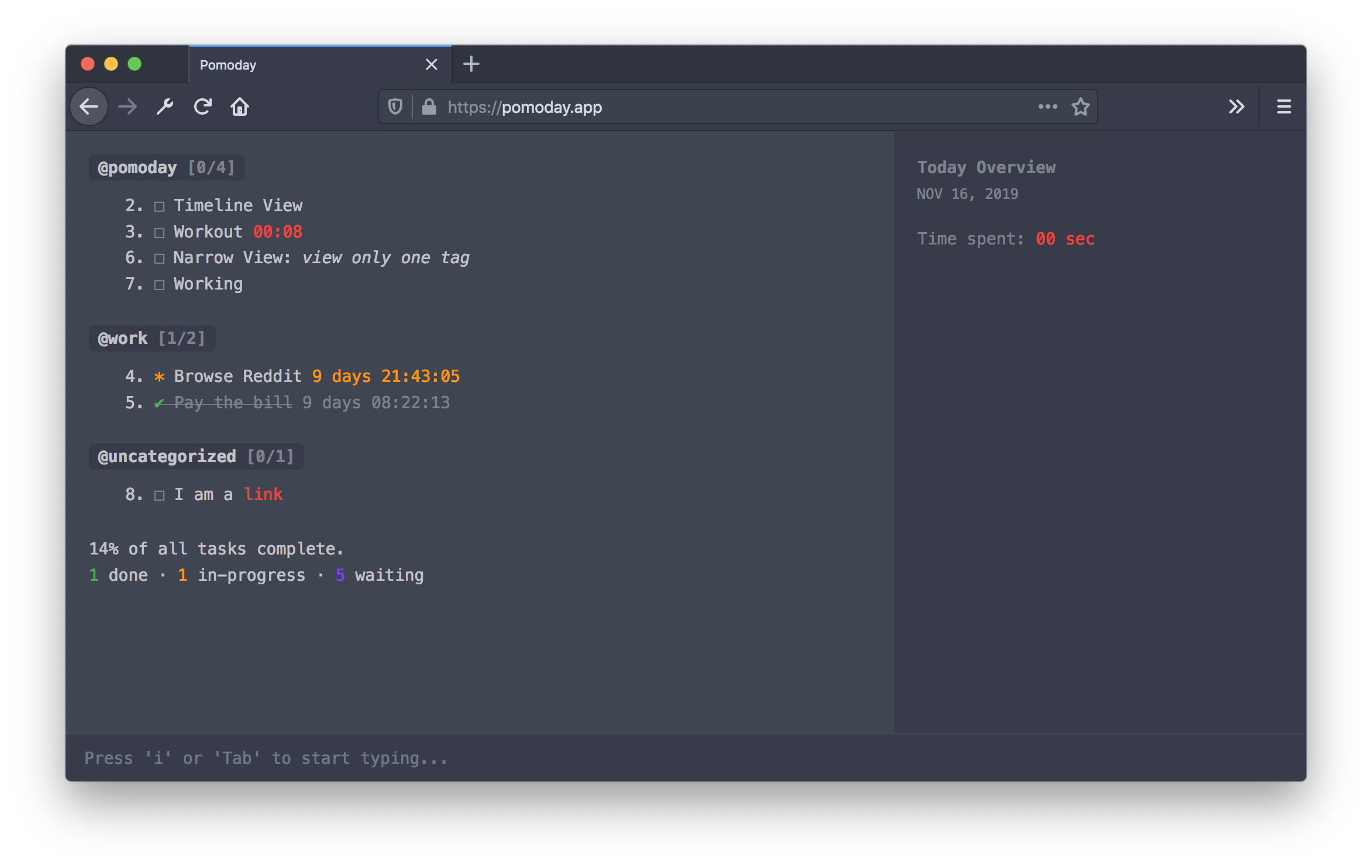Viewport: 1372px width, 868px height.
Task: Bookmark this page with star icon
Action: pyautogui.click(x=1080, y=107)
